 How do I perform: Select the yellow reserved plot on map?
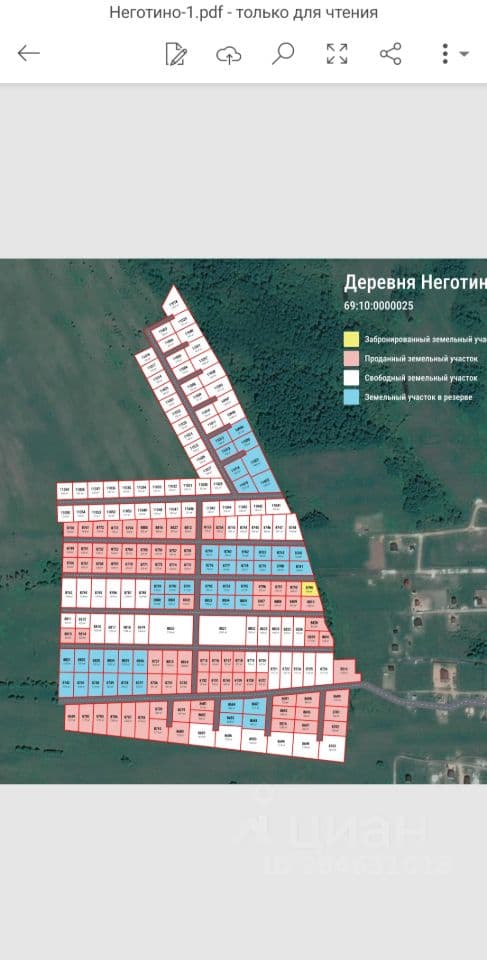311,590
